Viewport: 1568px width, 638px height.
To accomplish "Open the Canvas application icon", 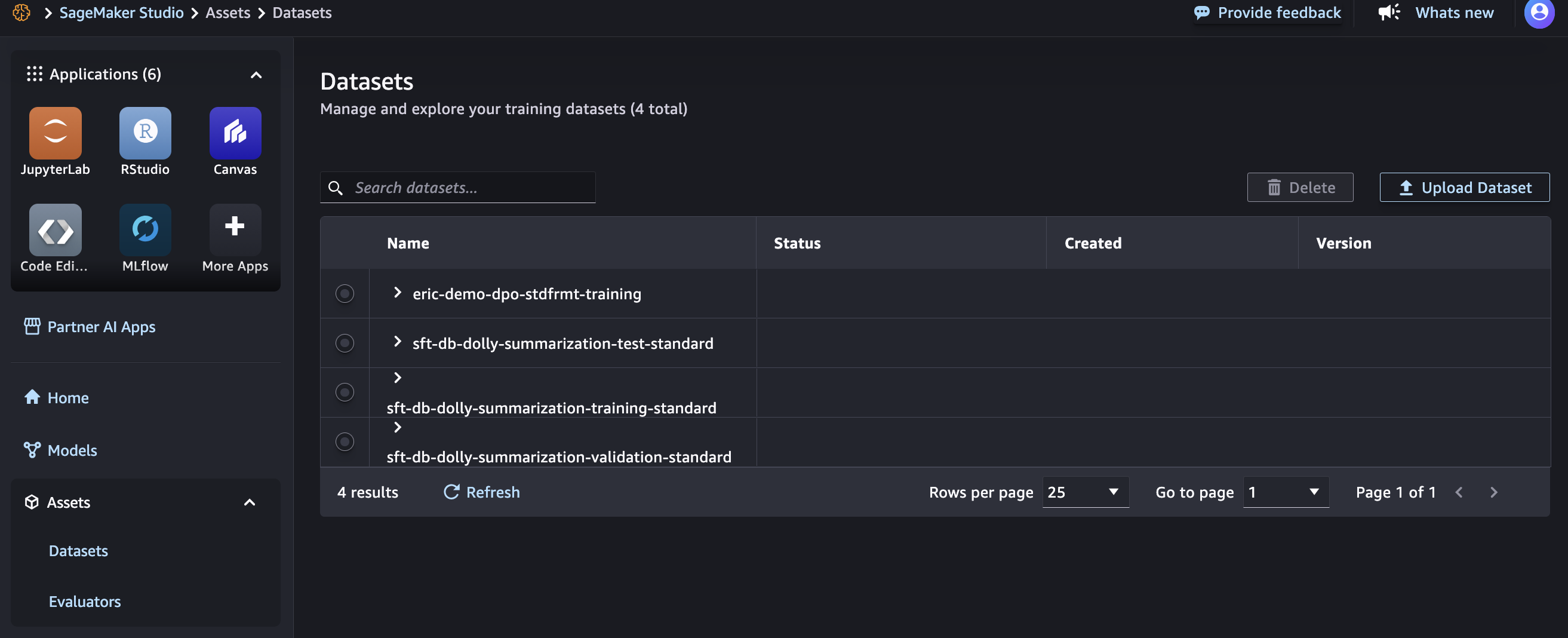I will click(x=235, y=133).
